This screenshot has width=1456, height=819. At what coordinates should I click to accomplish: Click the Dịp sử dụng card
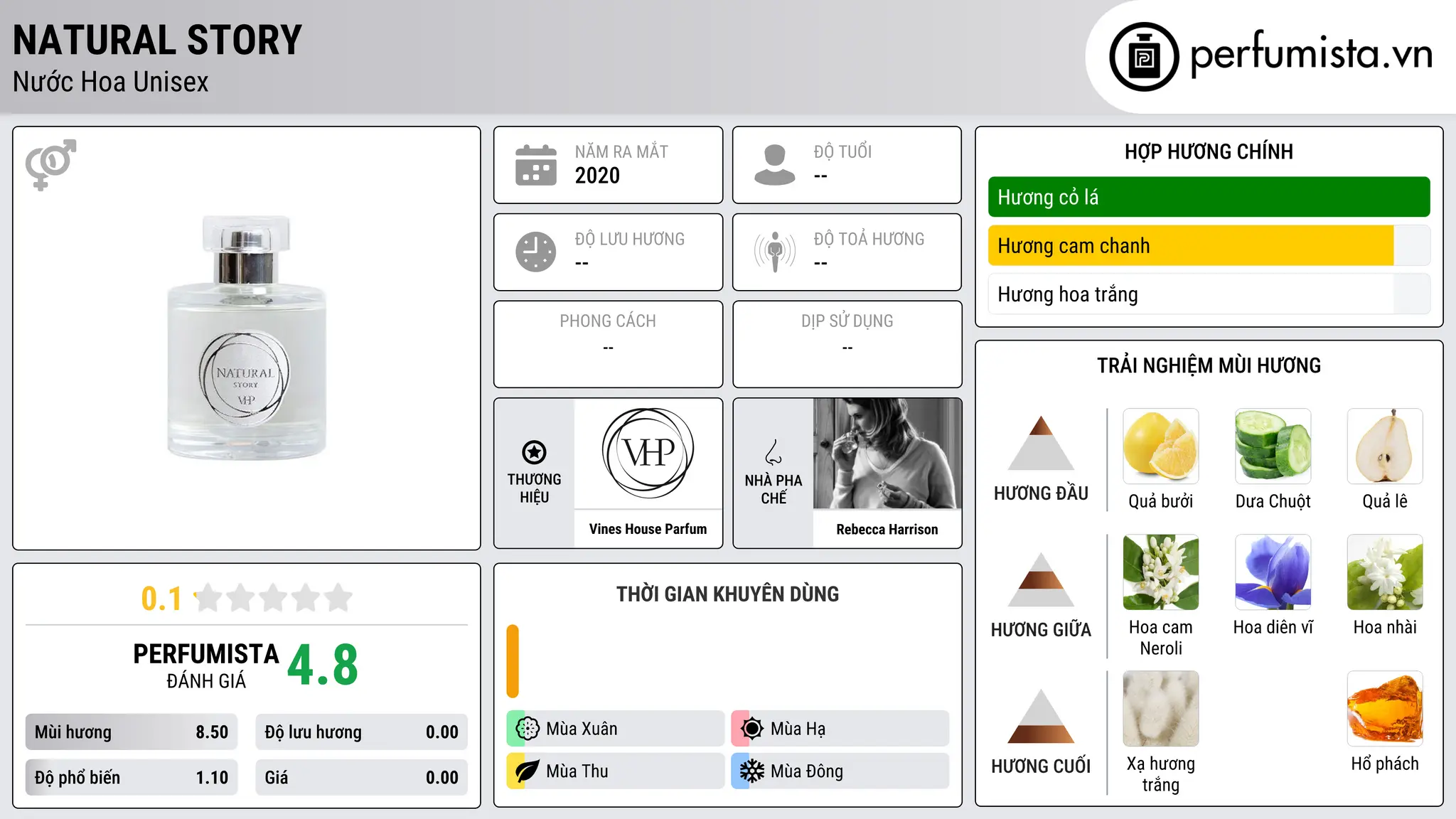pos(847,344)
